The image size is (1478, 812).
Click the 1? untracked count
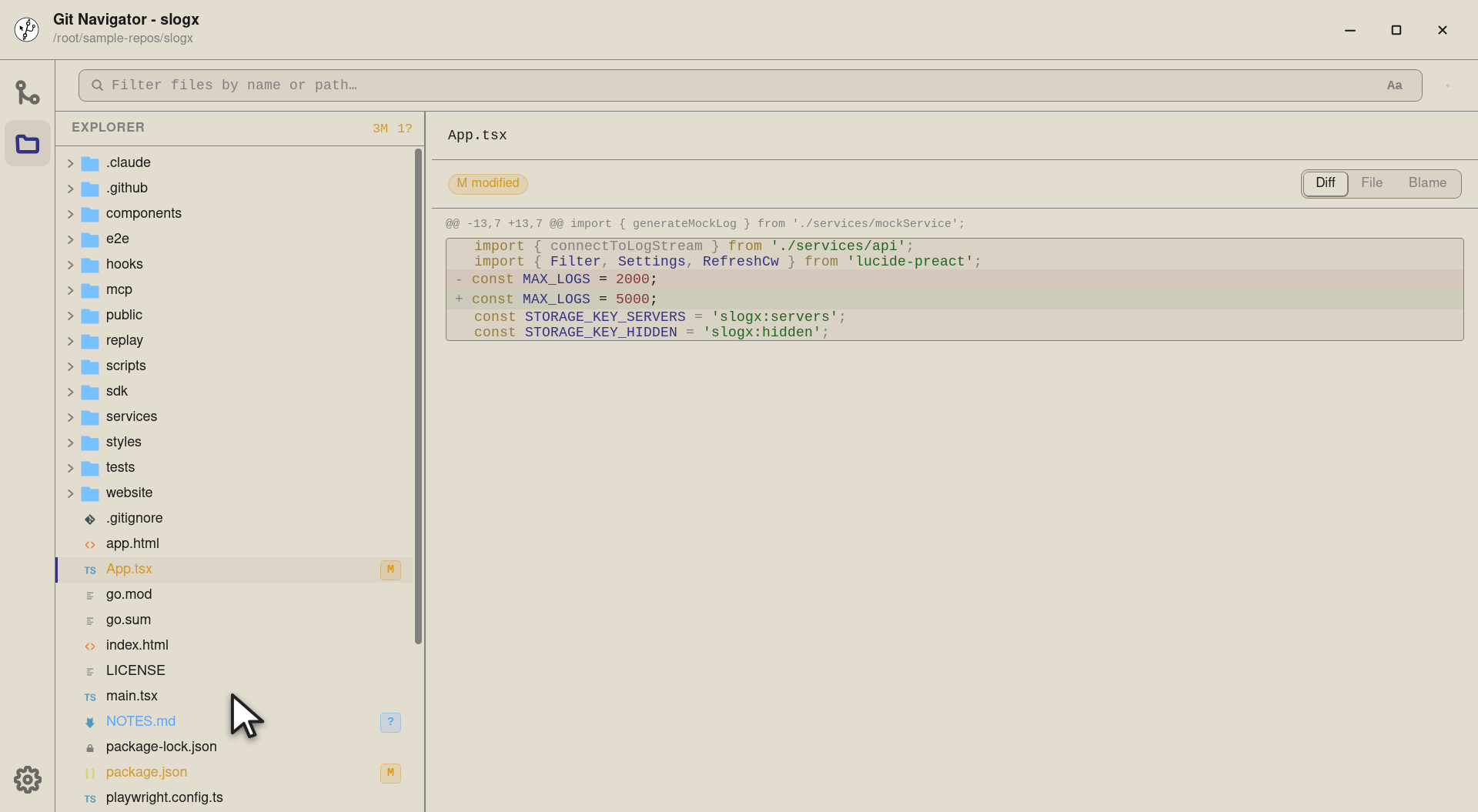point(405,129)
